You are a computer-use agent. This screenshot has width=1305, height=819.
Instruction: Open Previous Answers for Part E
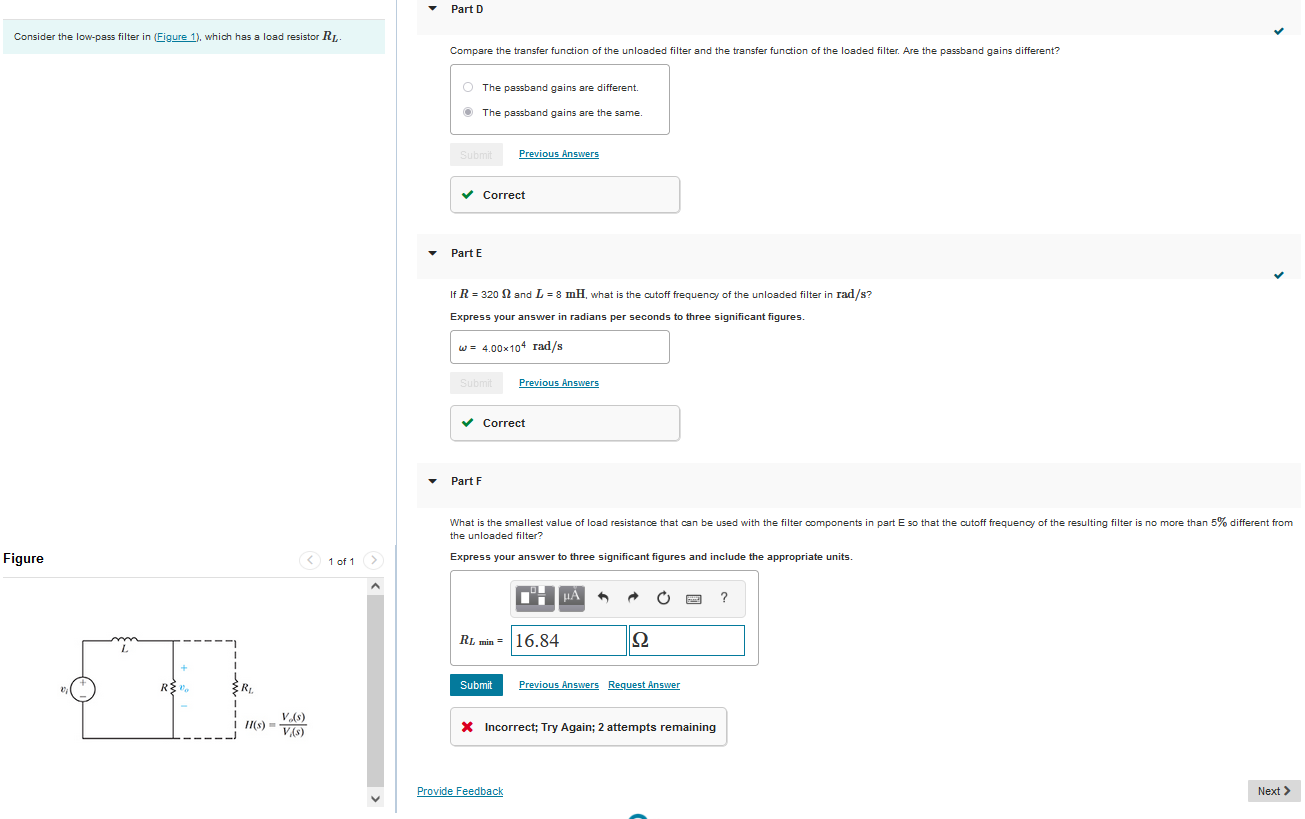tap(559, 383)
